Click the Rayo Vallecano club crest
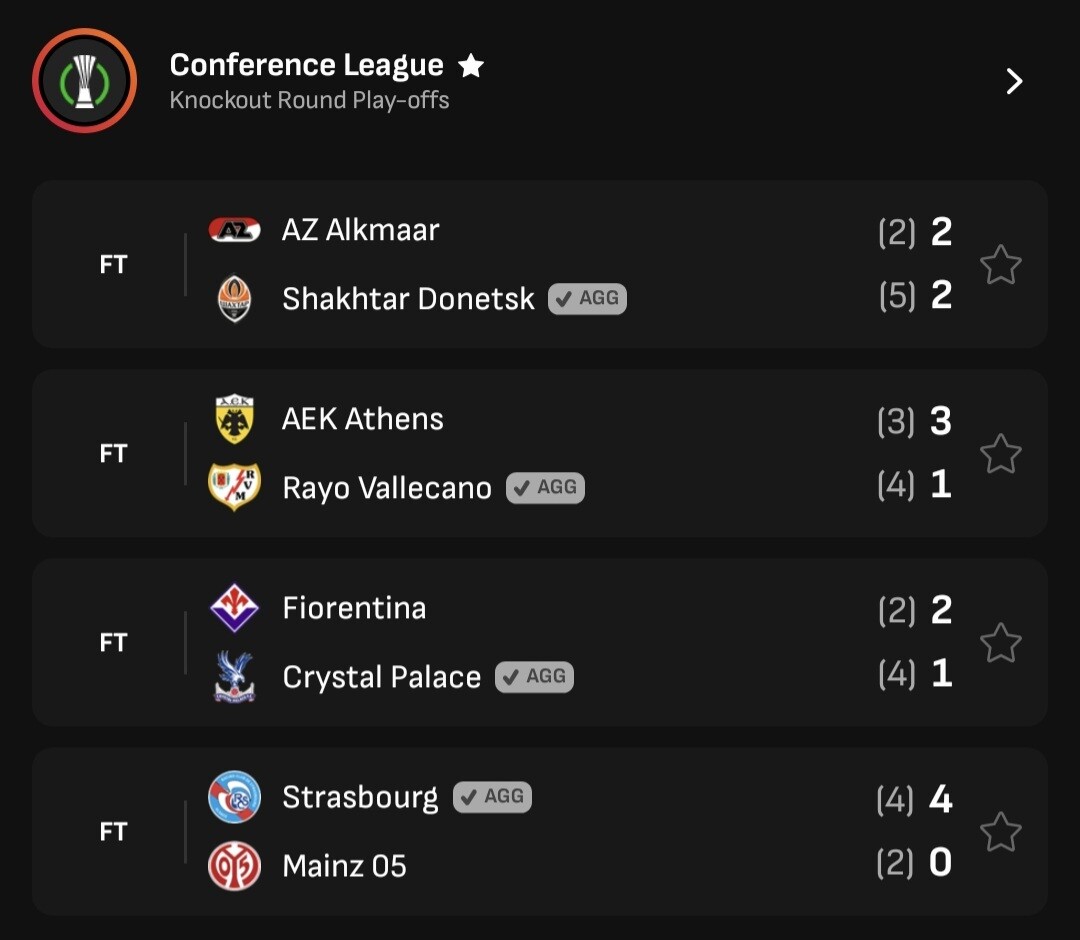The height and width of the screenshot is (940, 1080). [234, 487]
